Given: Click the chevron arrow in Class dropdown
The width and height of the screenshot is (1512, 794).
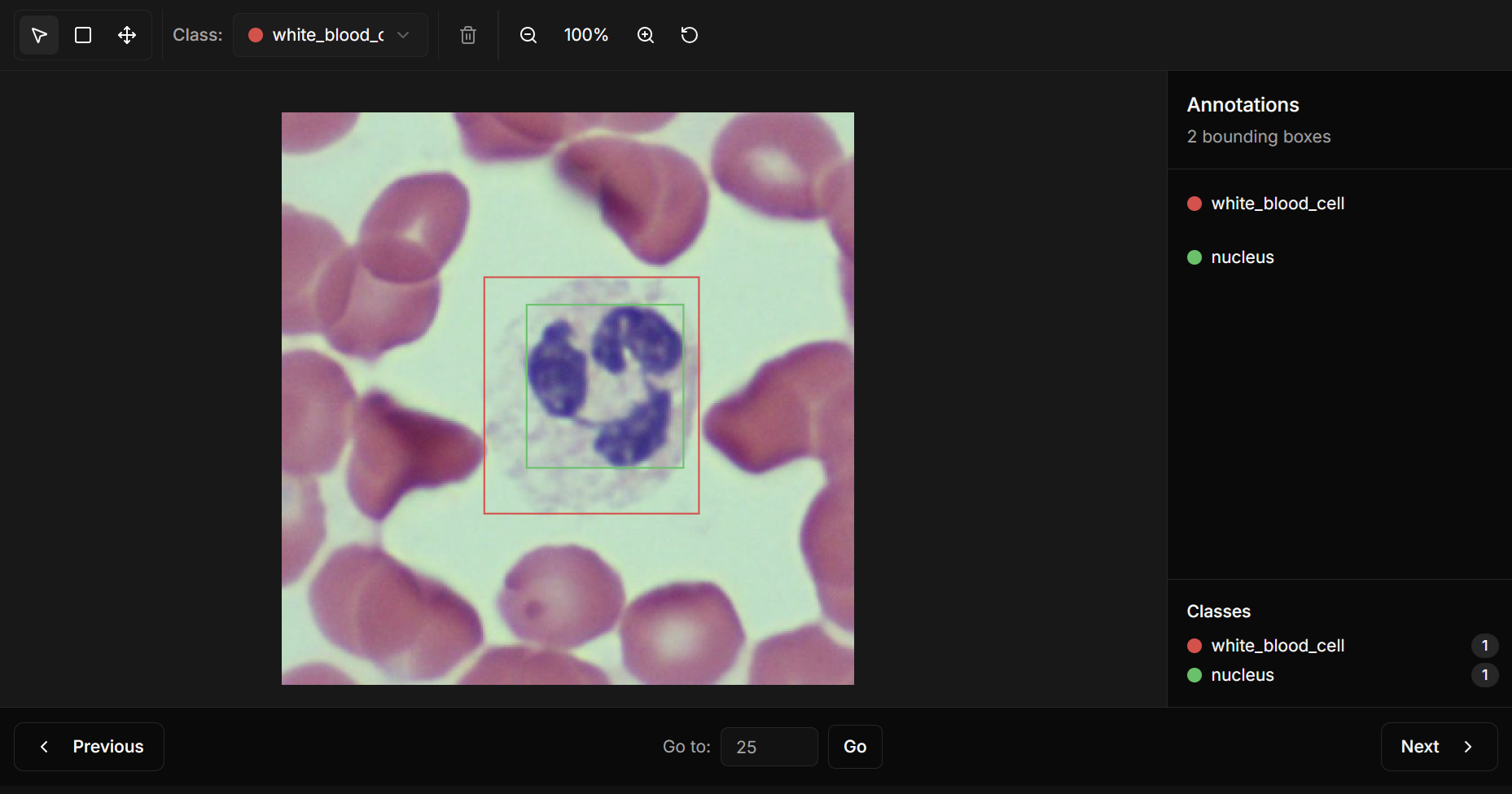Looking at the screenshot, I should (x=403, y=35).
